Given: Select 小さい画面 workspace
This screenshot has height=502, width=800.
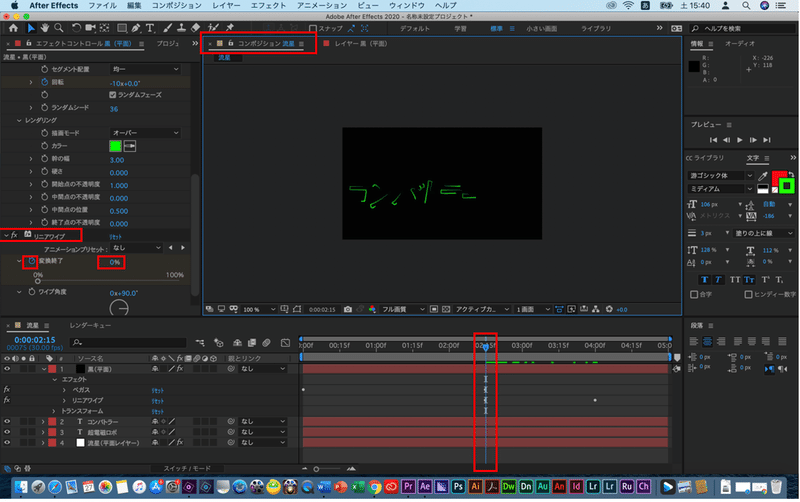Looking at the screenshot, I should 541,29.
